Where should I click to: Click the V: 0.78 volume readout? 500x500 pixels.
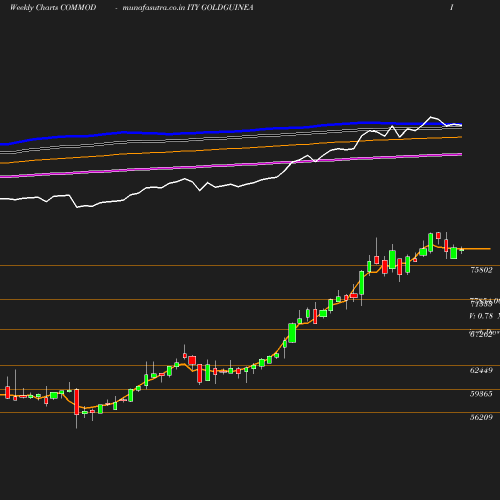481,316
